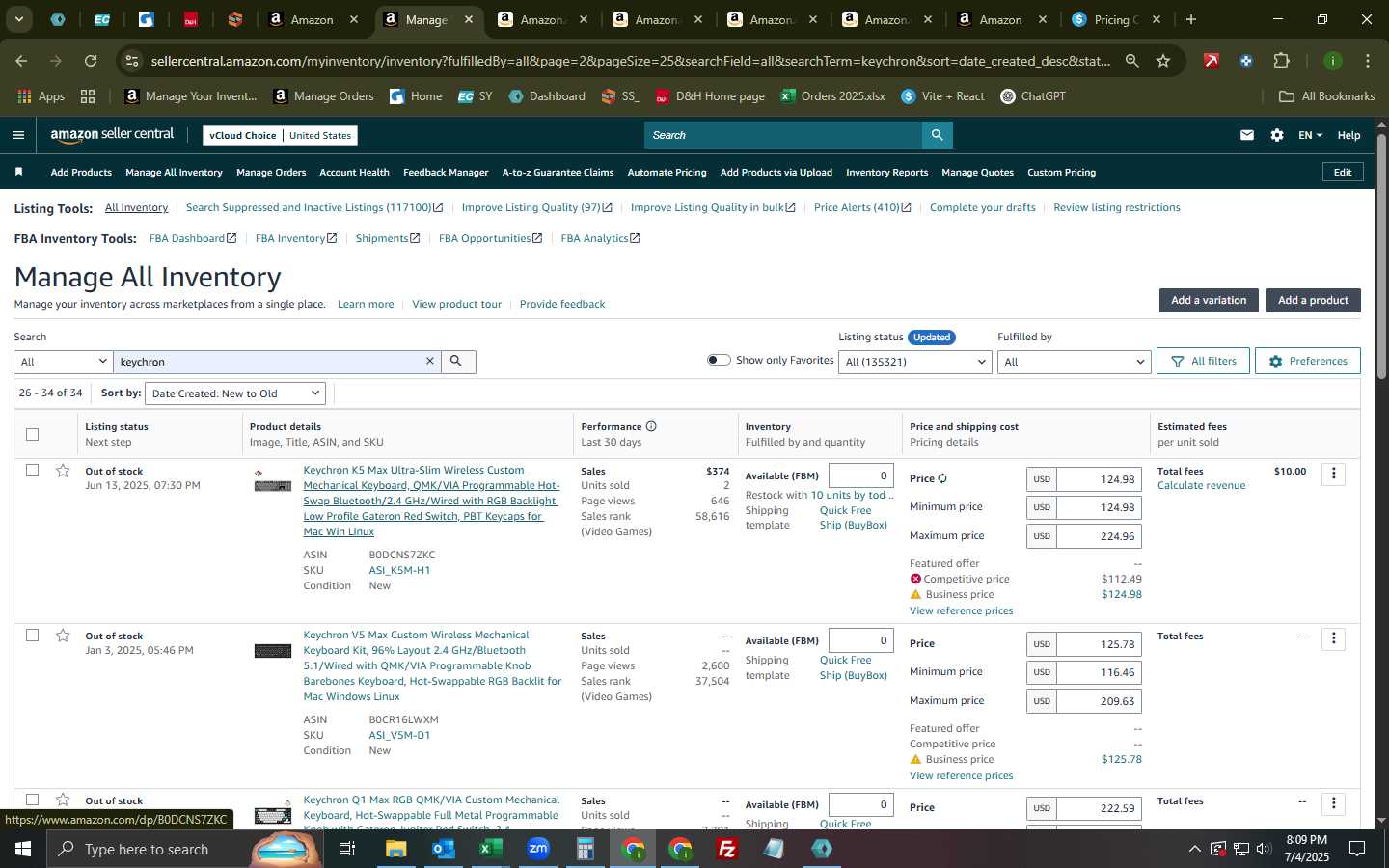This screenshot has width=1389, height=868.
Task: Click Calculate revenue link for K5 Max
Action: click(x=1201, y=485)
